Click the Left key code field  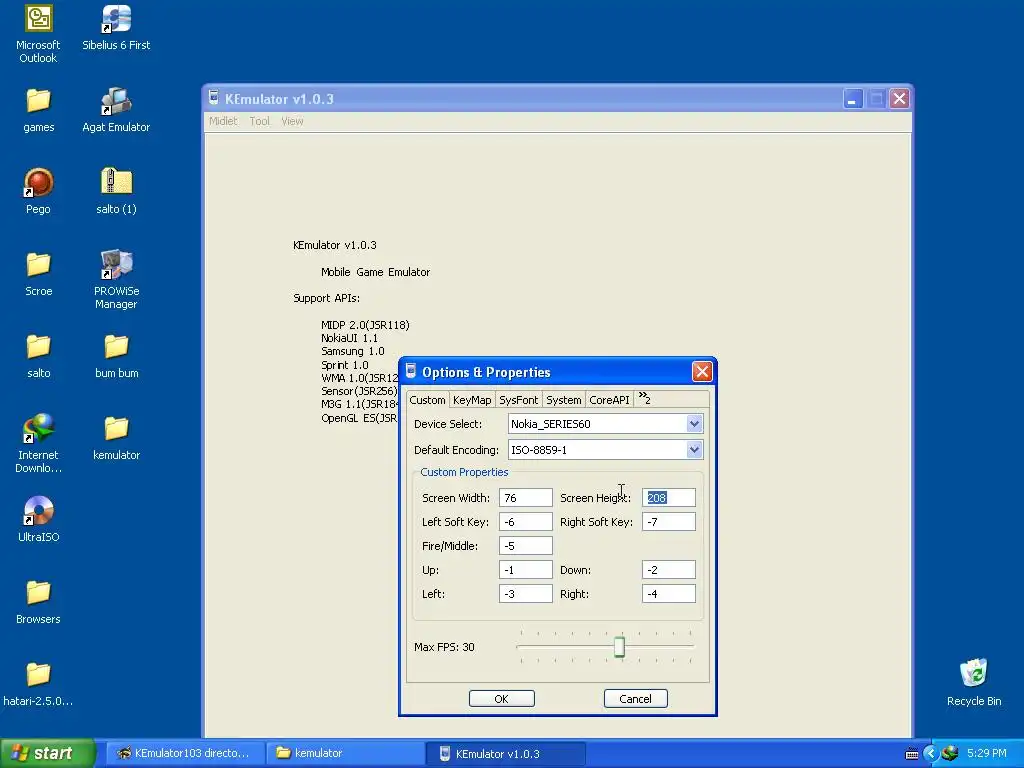[526, 594]
